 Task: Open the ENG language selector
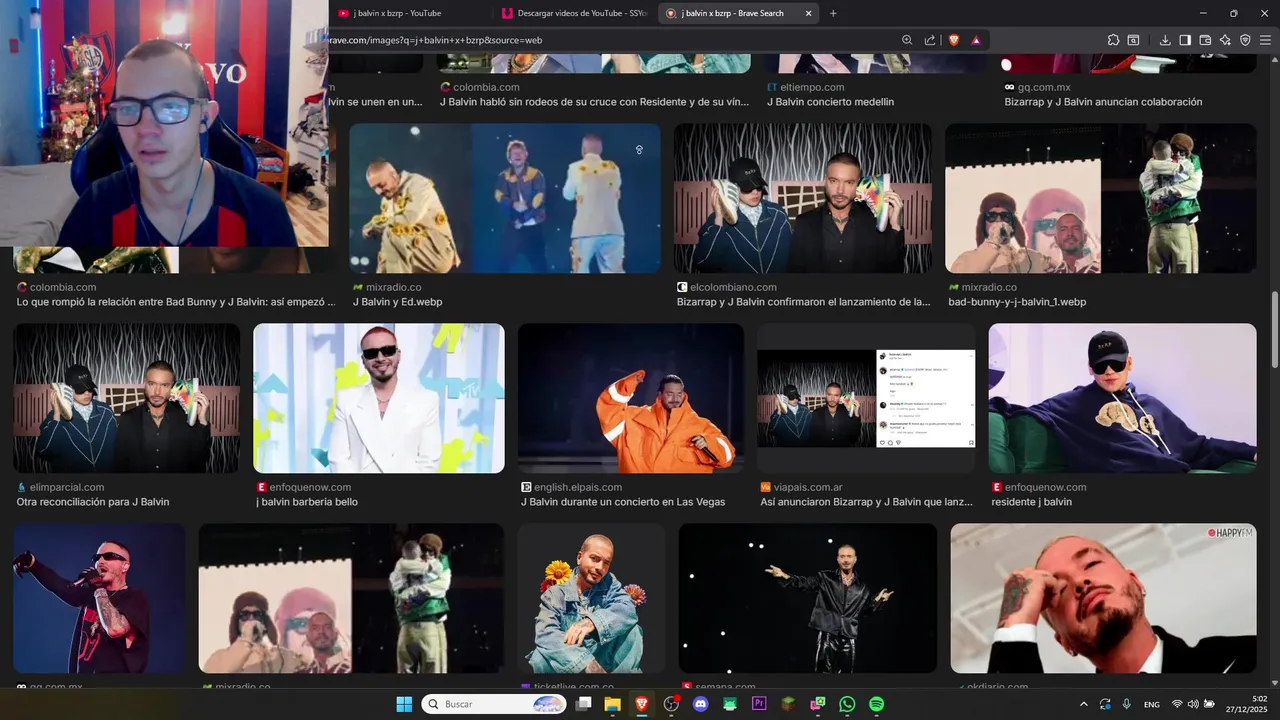coord(1152,704)
